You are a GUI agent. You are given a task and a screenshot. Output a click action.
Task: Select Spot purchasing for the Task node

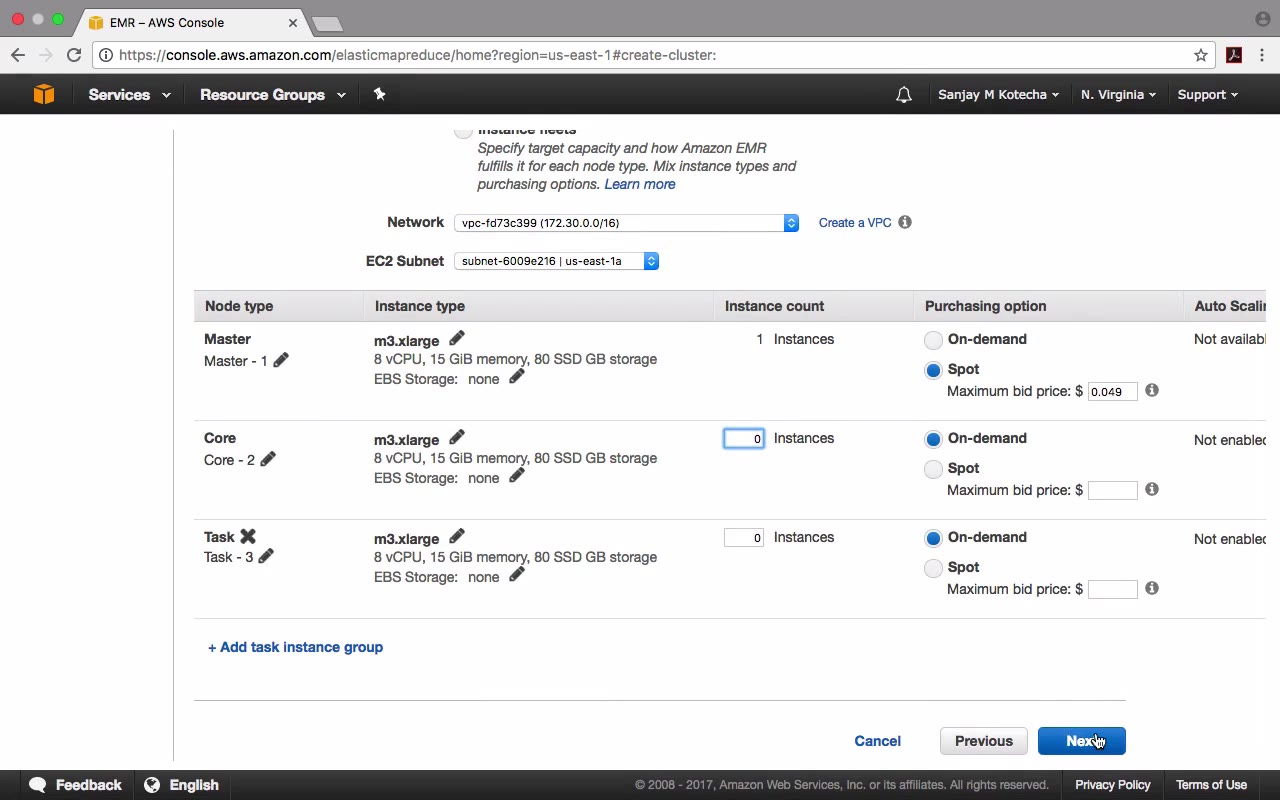[933, 568]
